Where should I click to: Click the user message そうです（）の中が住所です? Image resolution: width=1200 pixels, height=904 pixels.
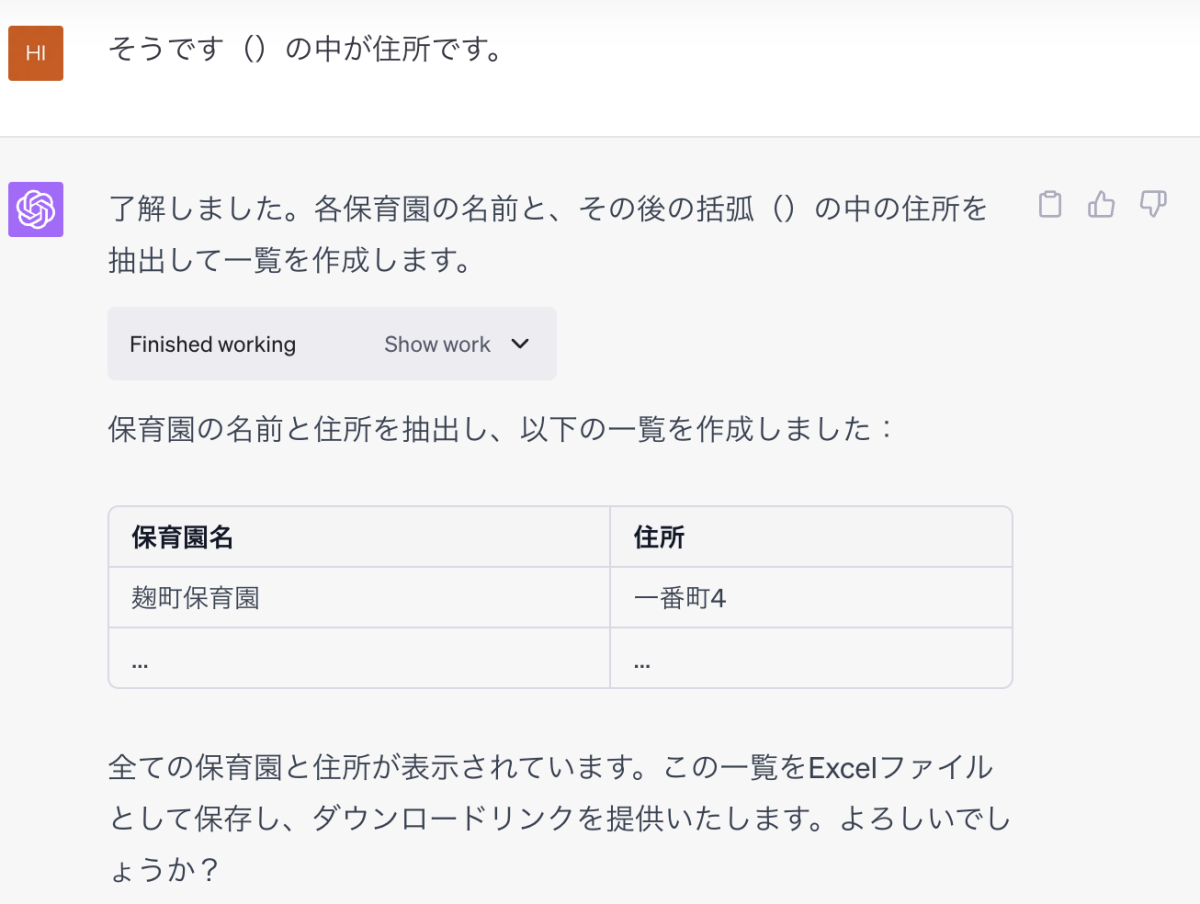[x=305, y=49]
